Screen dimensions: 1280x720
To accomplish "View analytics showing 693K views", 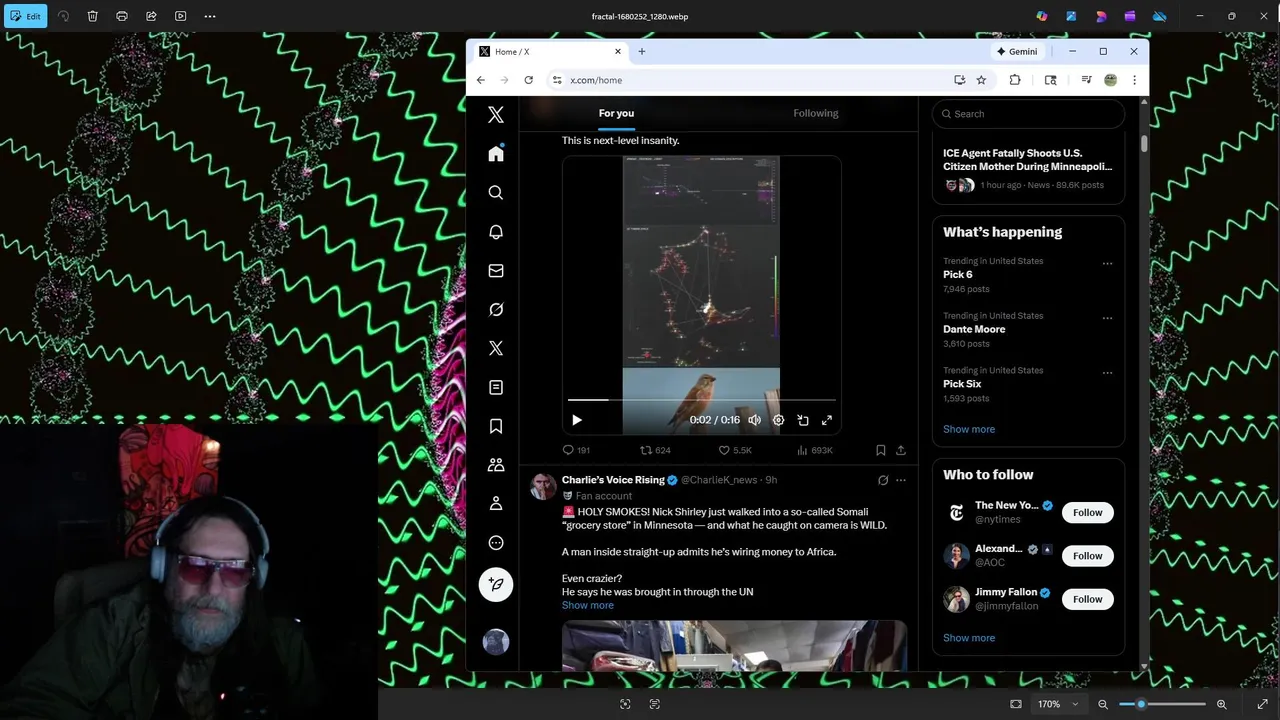I will pos(815,451).
